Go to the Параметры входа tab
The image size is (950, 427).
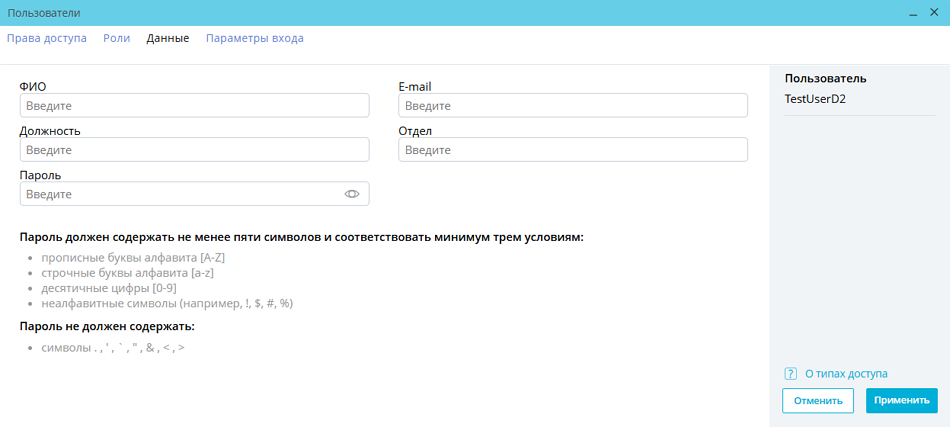pyautogui.click(x=254, y=38)
